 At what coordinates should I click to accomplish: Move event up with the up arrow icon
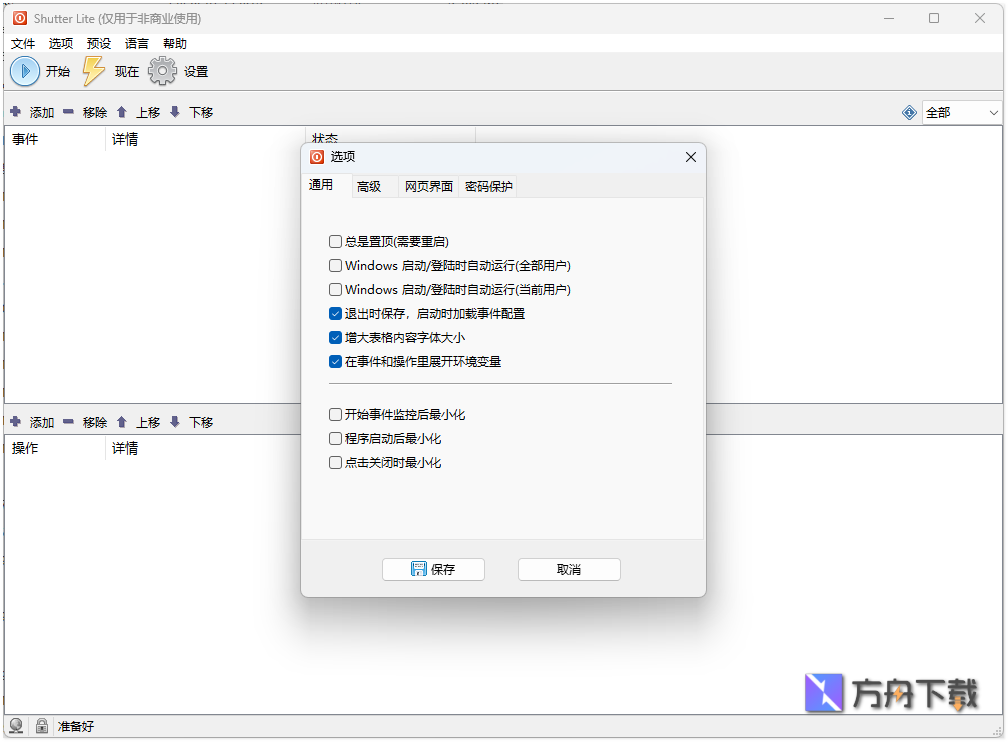[x=120, y=112]
